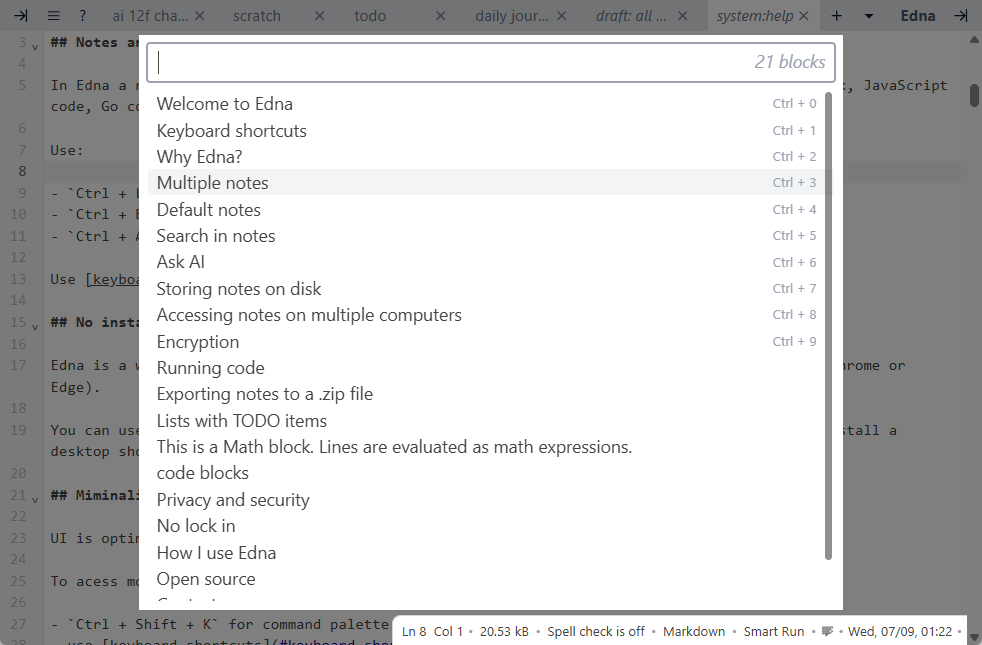This screenshot has height=645, width=982.
Task: Select the system:help tab
Action: (755, 16)
